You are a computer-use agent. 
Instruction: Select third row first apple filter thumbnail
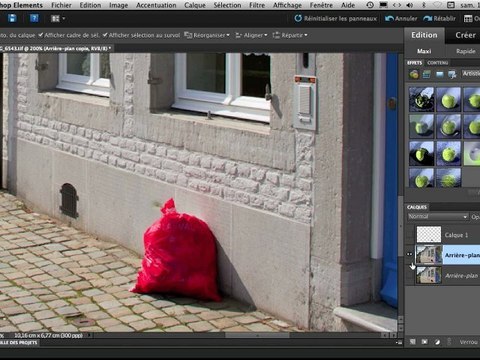click(422, 154)
